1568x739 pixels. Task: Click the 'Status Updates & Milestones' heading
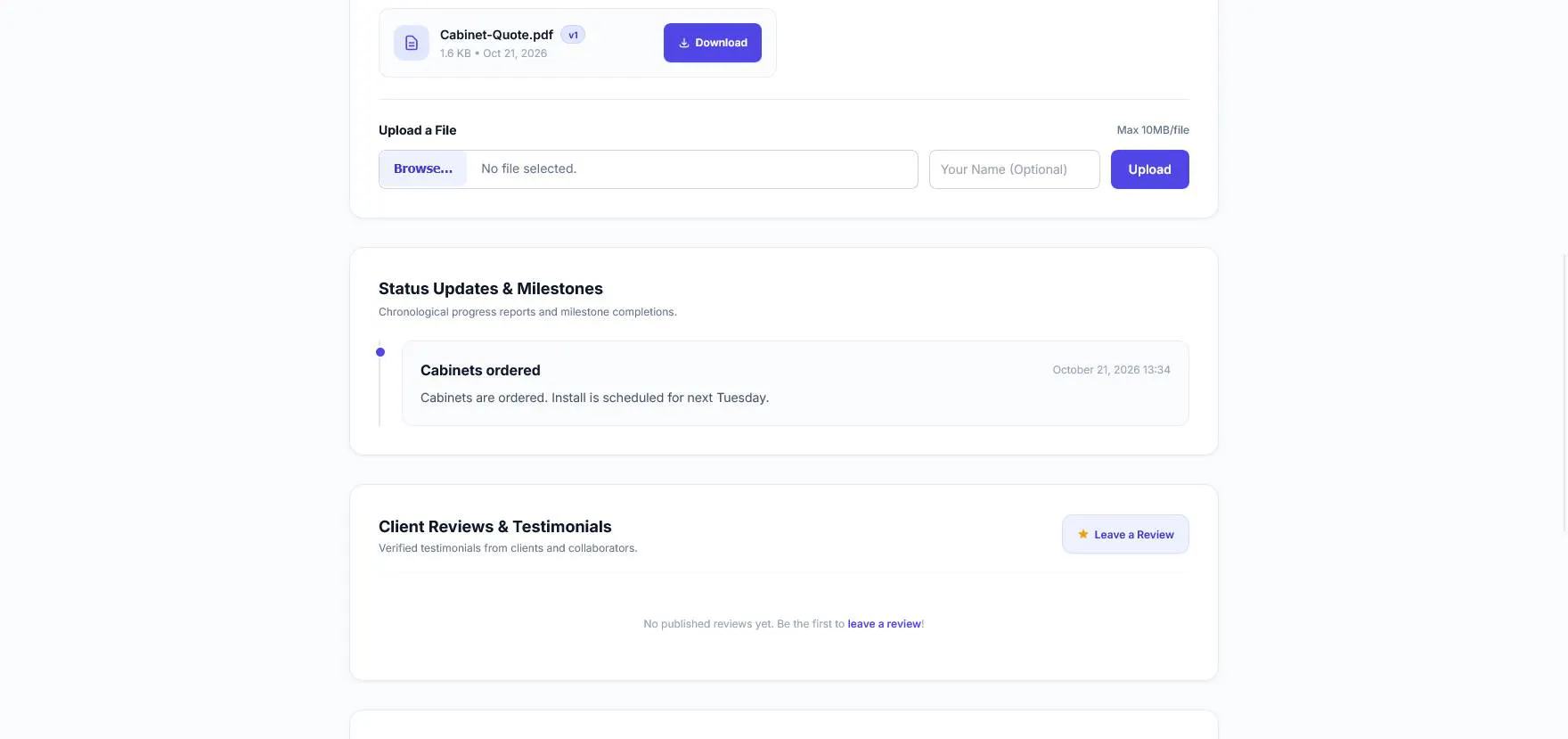pos(491,289)
